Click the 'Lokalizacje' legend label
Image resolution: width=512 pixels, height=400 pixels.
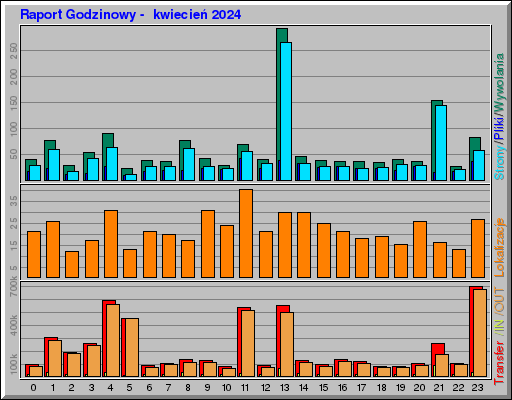tap(499, 247)
